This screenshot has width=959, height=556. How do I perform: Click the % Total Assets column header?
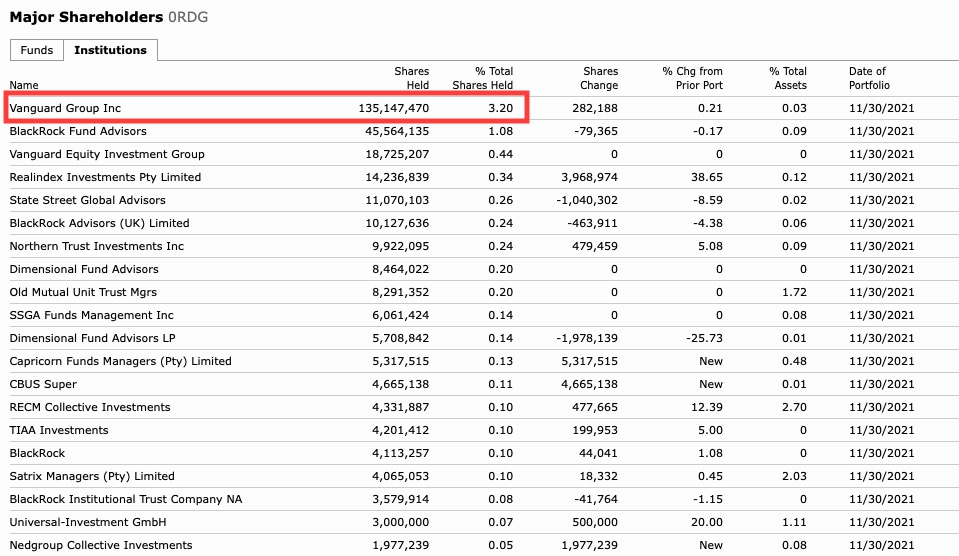pyautogui.click(x=788, y=78)
